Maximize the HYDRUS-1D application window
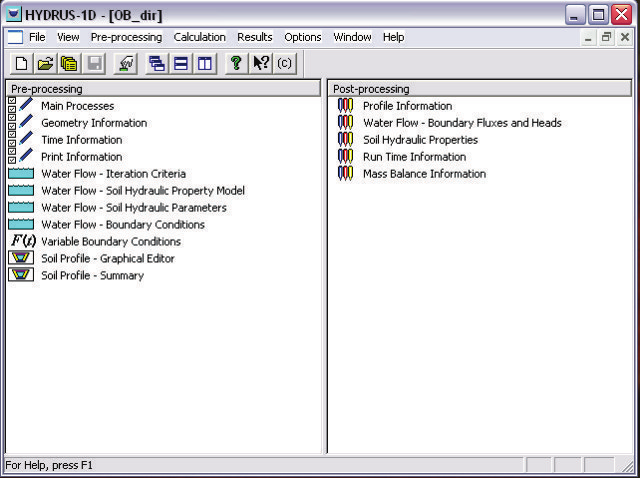 coord(598,15)
